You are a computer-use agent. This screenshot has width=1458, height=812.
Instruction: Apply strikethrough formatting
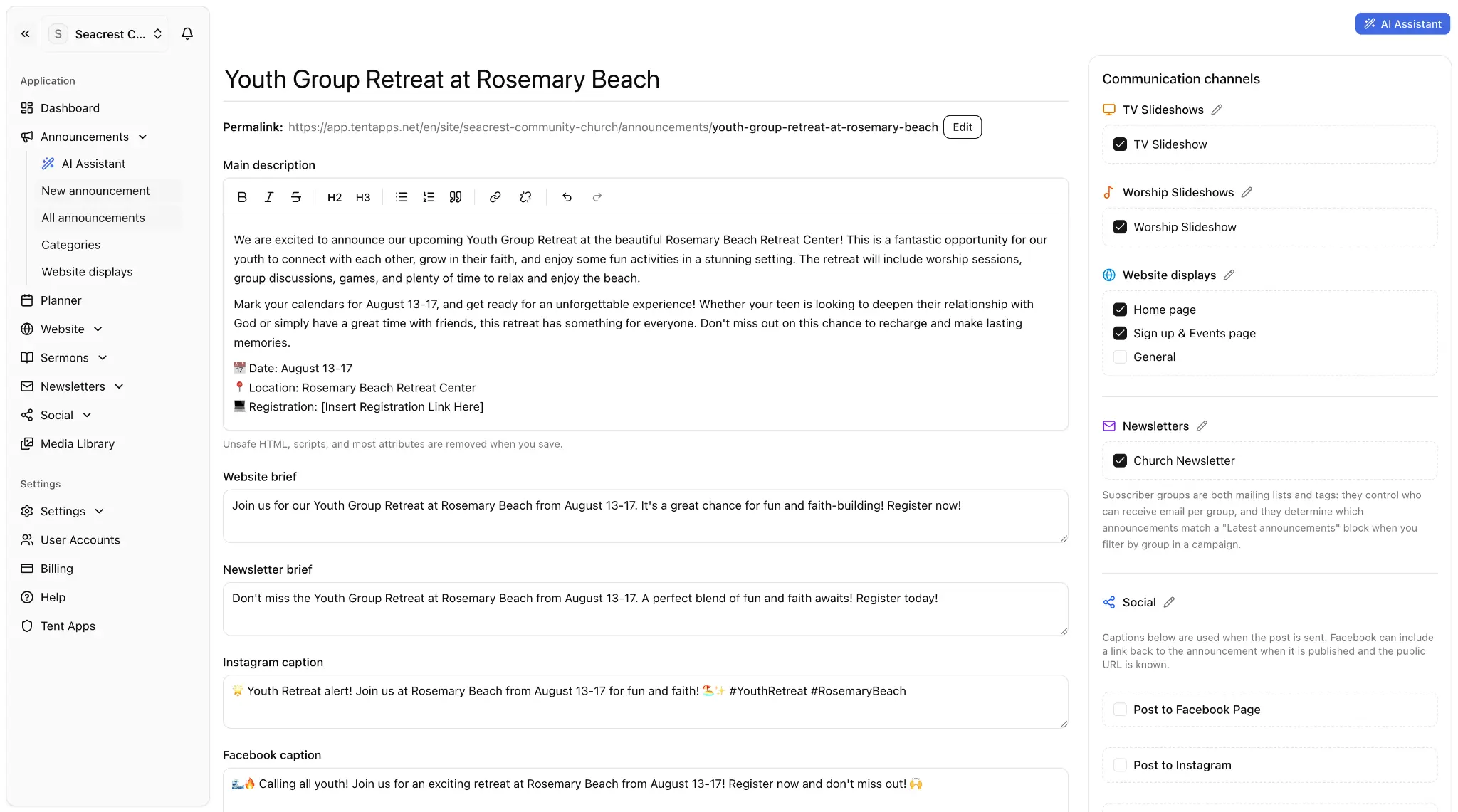point(296,197)
